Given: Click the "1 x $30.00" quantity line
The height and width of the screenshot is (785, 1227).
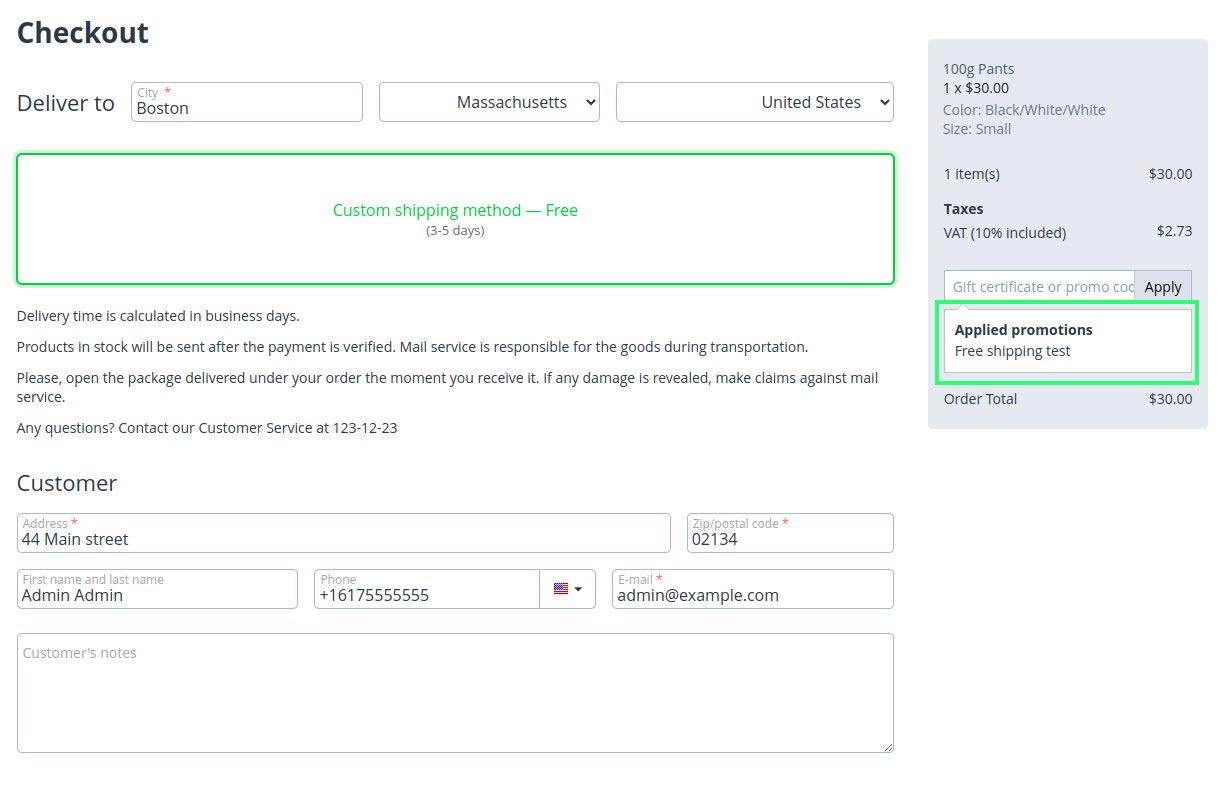Looking at the screenshot, I should click(x=976, y=88).
